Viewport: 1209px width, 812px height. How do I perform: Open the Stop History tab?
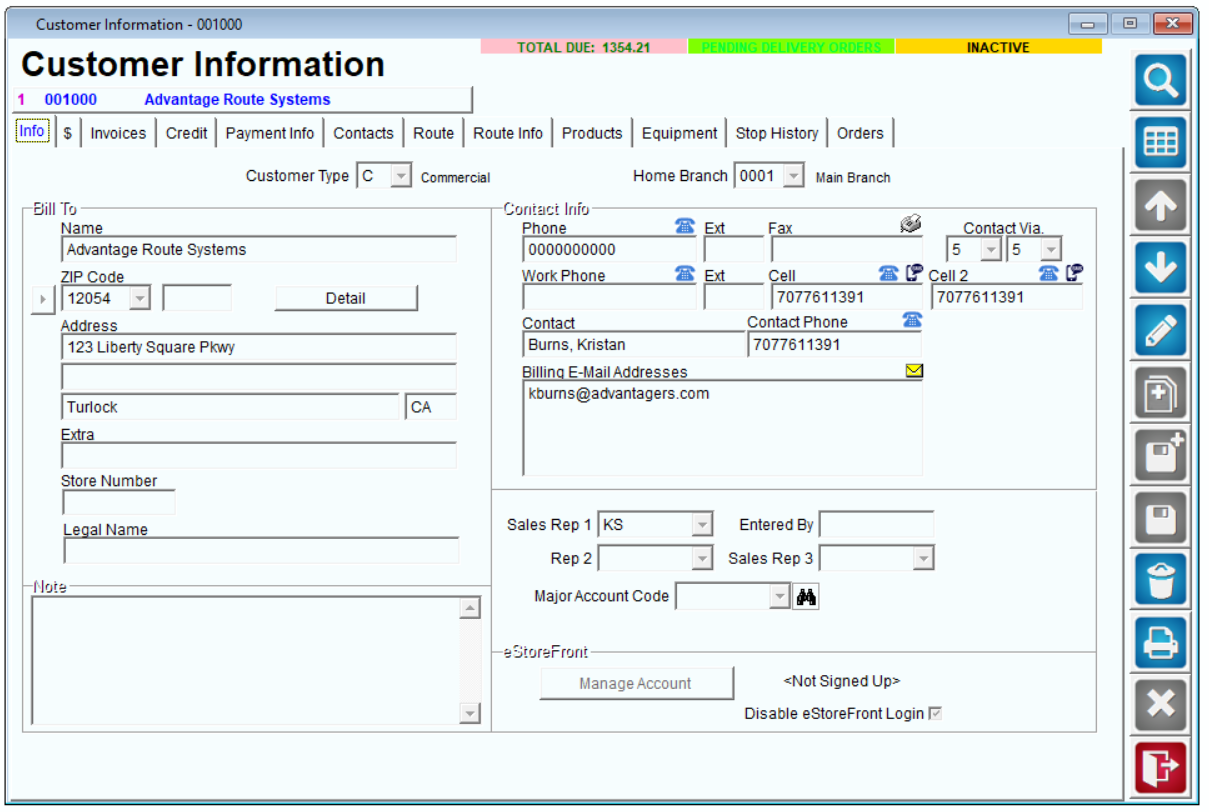(x=777, y=133)
